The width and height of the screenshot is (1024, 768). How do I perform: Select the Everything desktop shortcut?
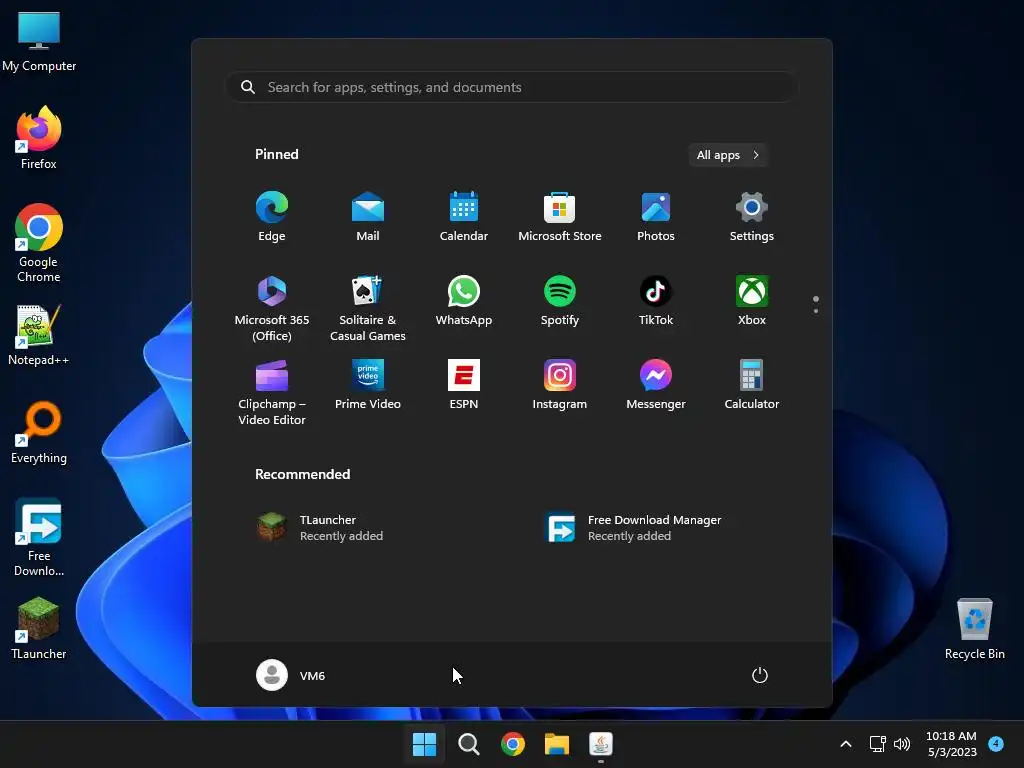[x=39, y=432]
